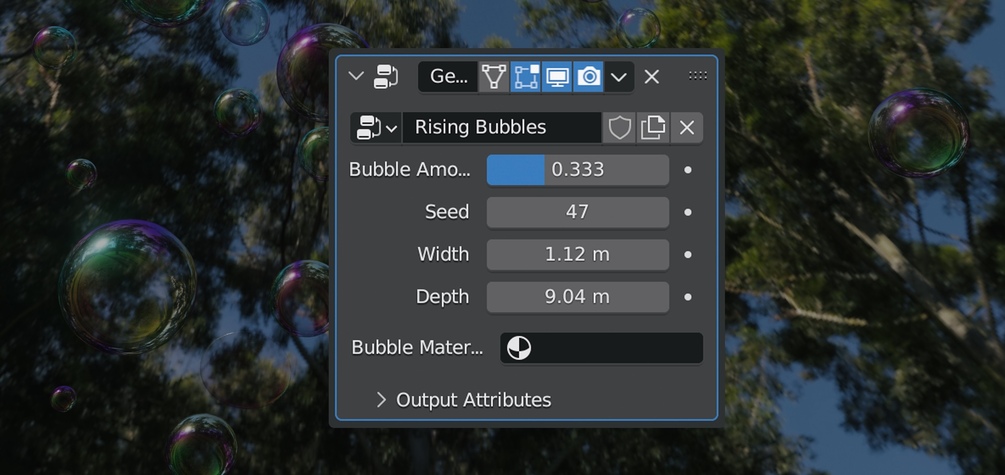This screenshot has width=1005, height=475.
Task: Click the 'Depth' label text
Action: pos(442,297)
